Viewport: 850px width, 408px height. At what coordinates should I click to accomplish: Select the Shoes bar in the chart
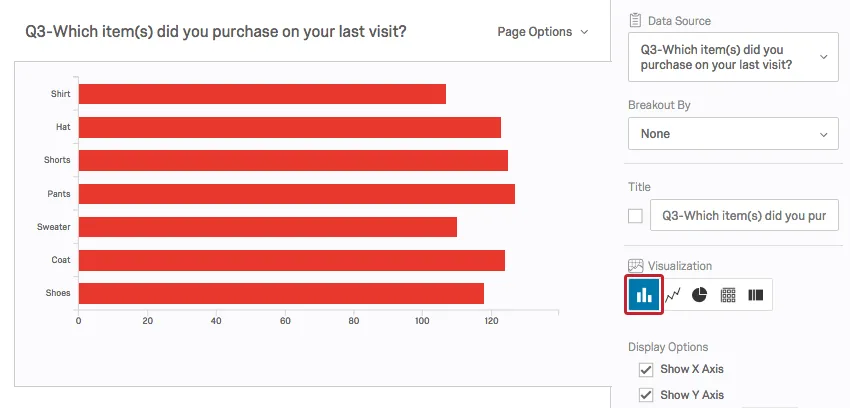(x=281, y=293)
